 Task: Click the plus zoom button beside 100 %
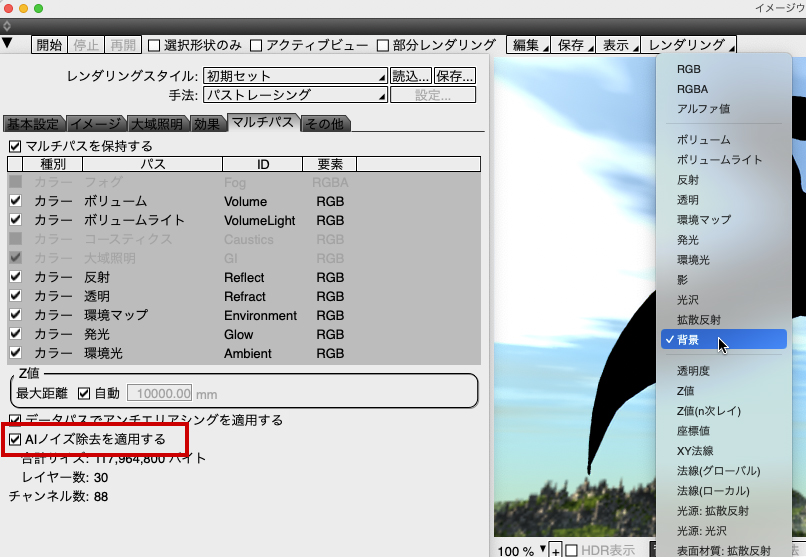[x=556, y=550]
